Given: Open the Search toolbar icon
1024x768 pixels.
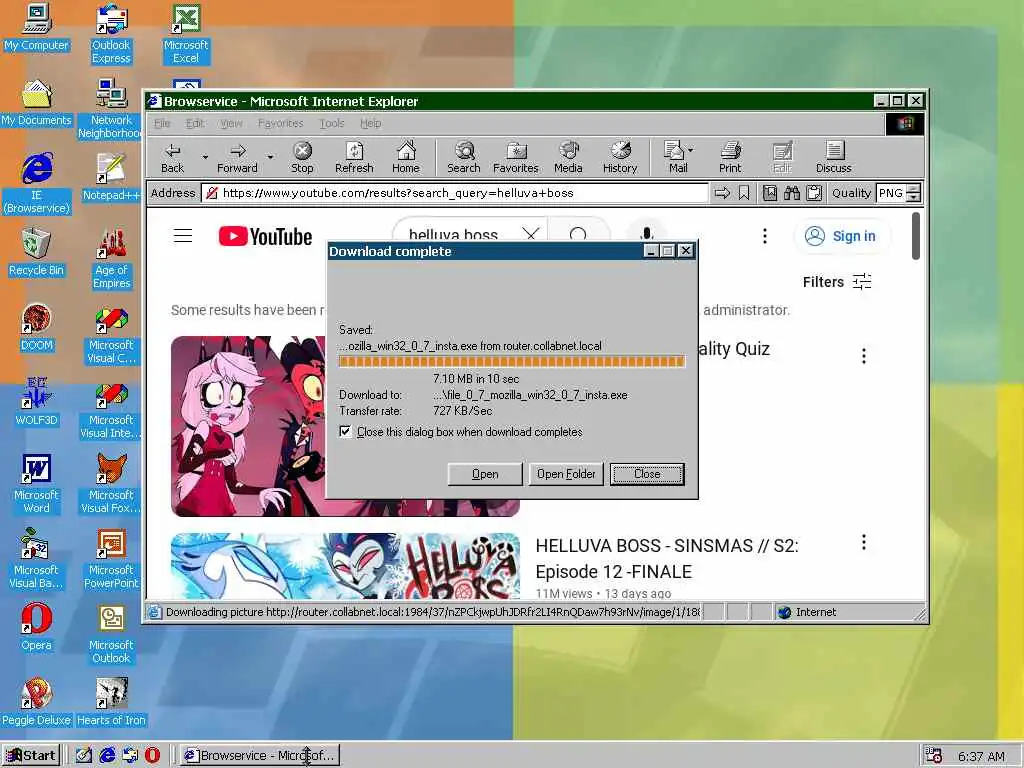Looking at the screenshot, I should (464, 158).
